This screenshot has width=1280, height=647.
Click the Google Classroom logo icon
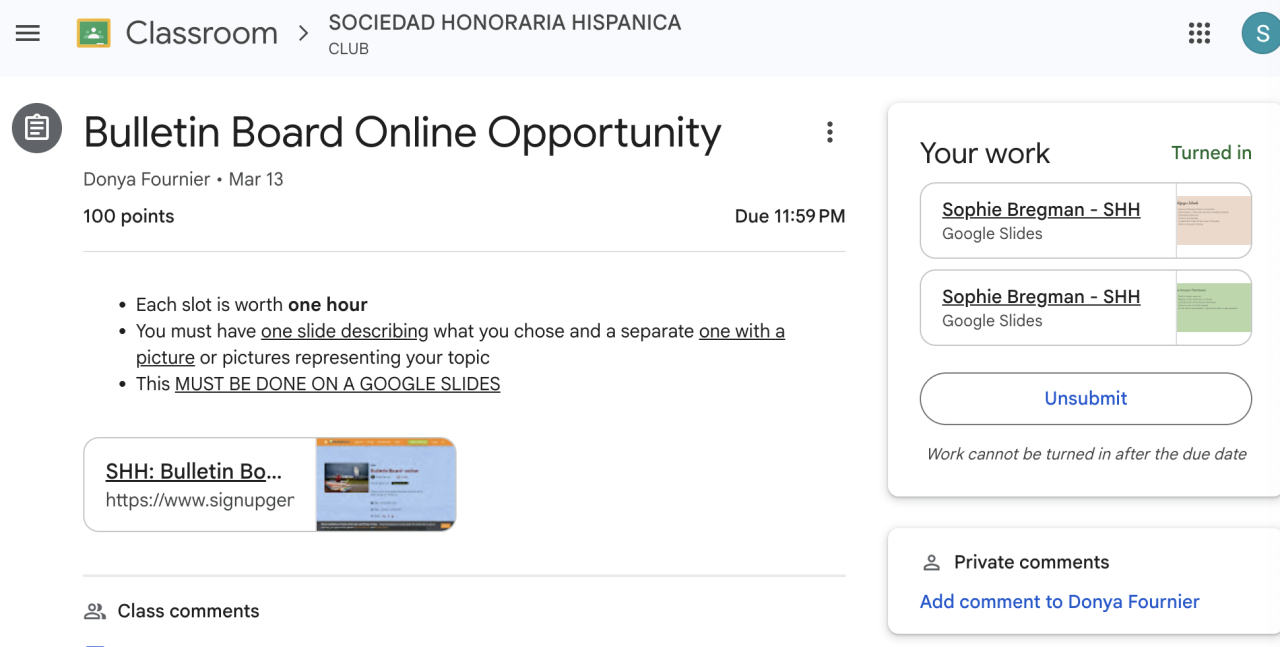tap(94, 33)
